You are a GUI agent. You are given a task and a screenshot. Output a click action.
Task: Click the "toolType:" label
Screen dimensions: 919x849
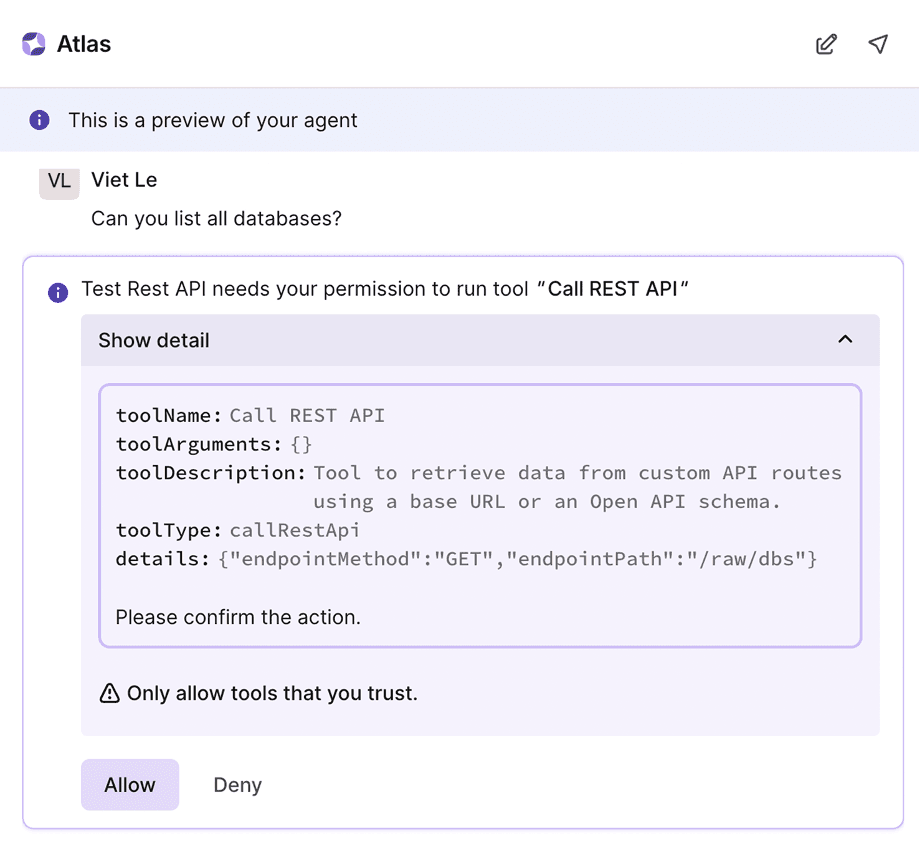169,530
